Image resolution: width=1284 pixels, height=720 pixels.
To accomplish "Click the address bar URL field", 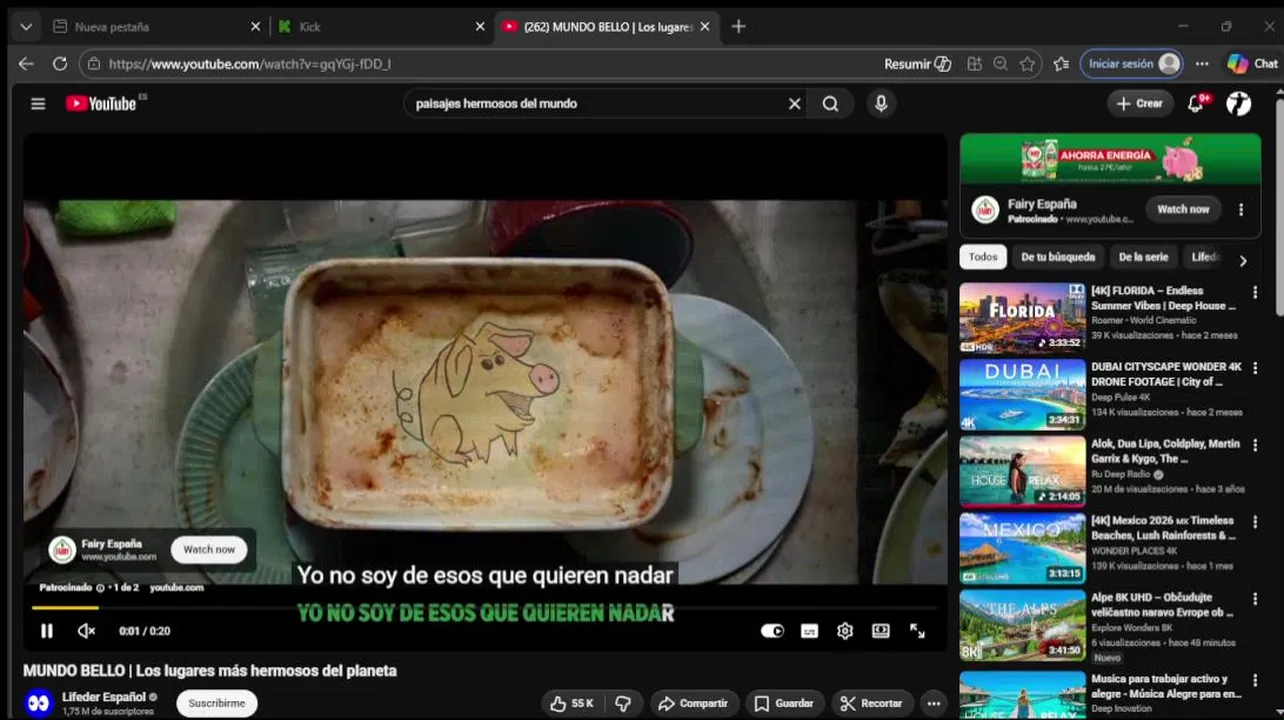I will pos(480,64).
